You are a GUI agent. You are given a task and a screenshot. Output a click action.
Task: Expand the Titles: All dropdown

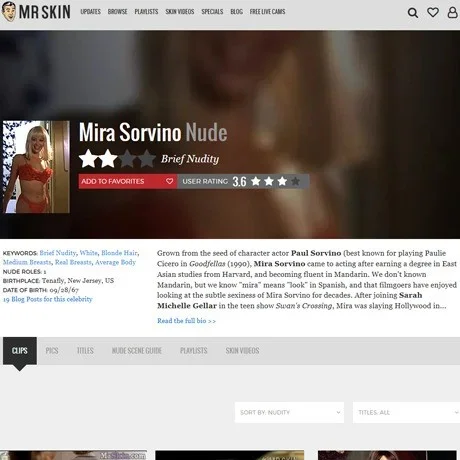406,412
